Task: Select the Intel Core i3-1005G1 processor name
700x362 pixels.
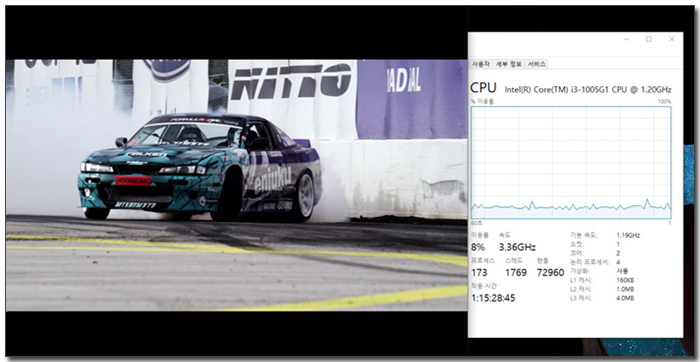Action: pyautogui.click(x=588, y=89)
